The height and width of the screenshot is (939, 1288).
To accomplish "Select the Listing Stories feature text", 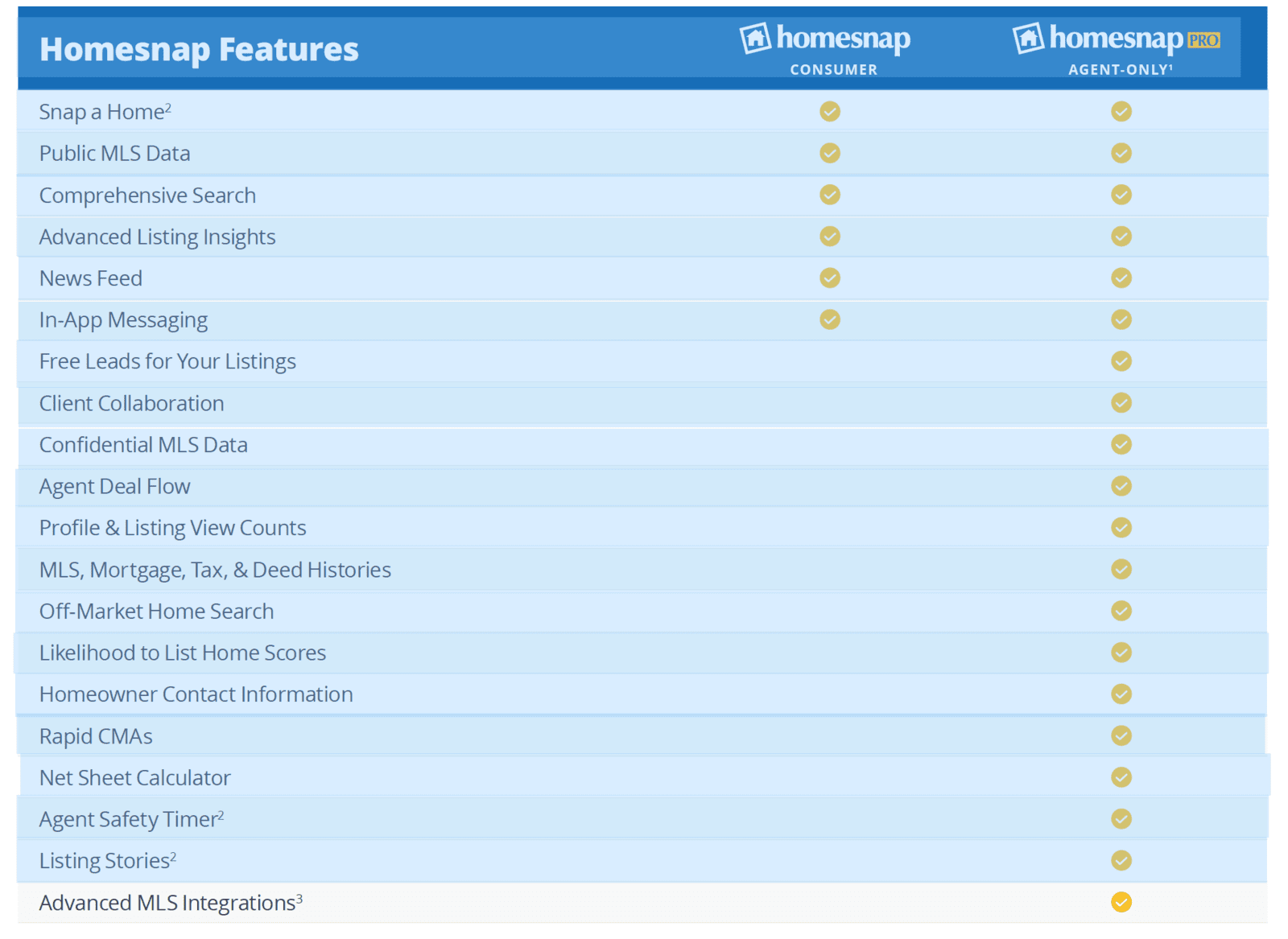I will tap(108, 861).
